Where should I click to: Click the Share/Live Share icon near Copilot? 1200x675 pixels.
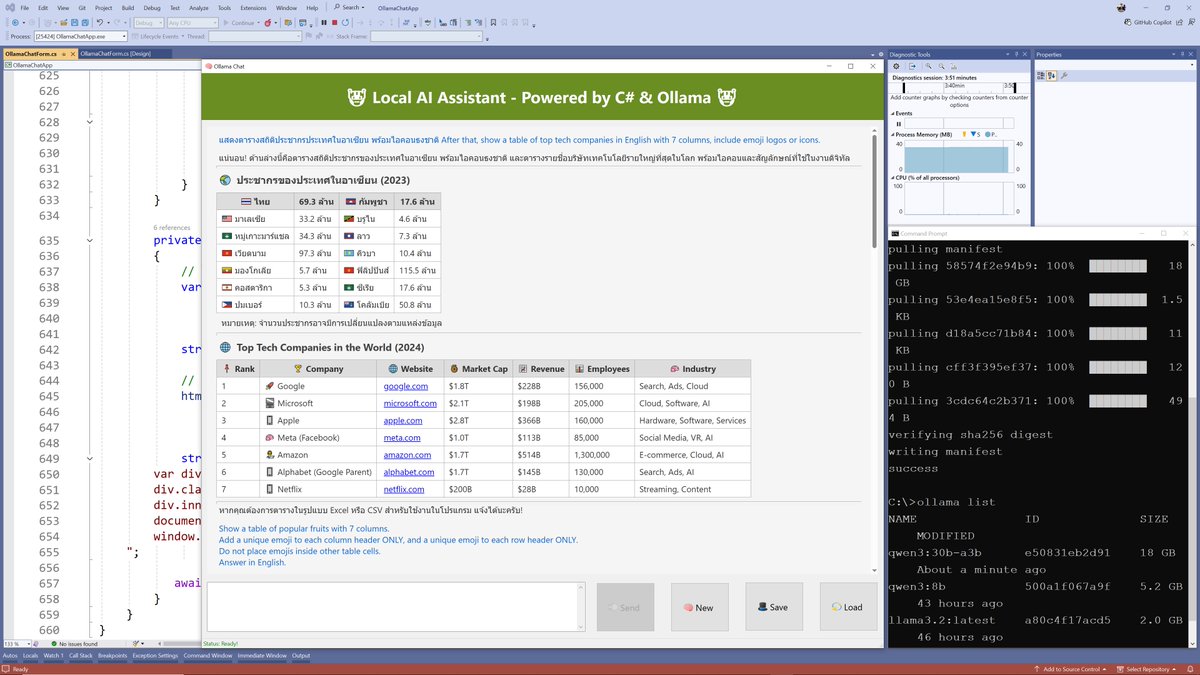[1179, 22]
